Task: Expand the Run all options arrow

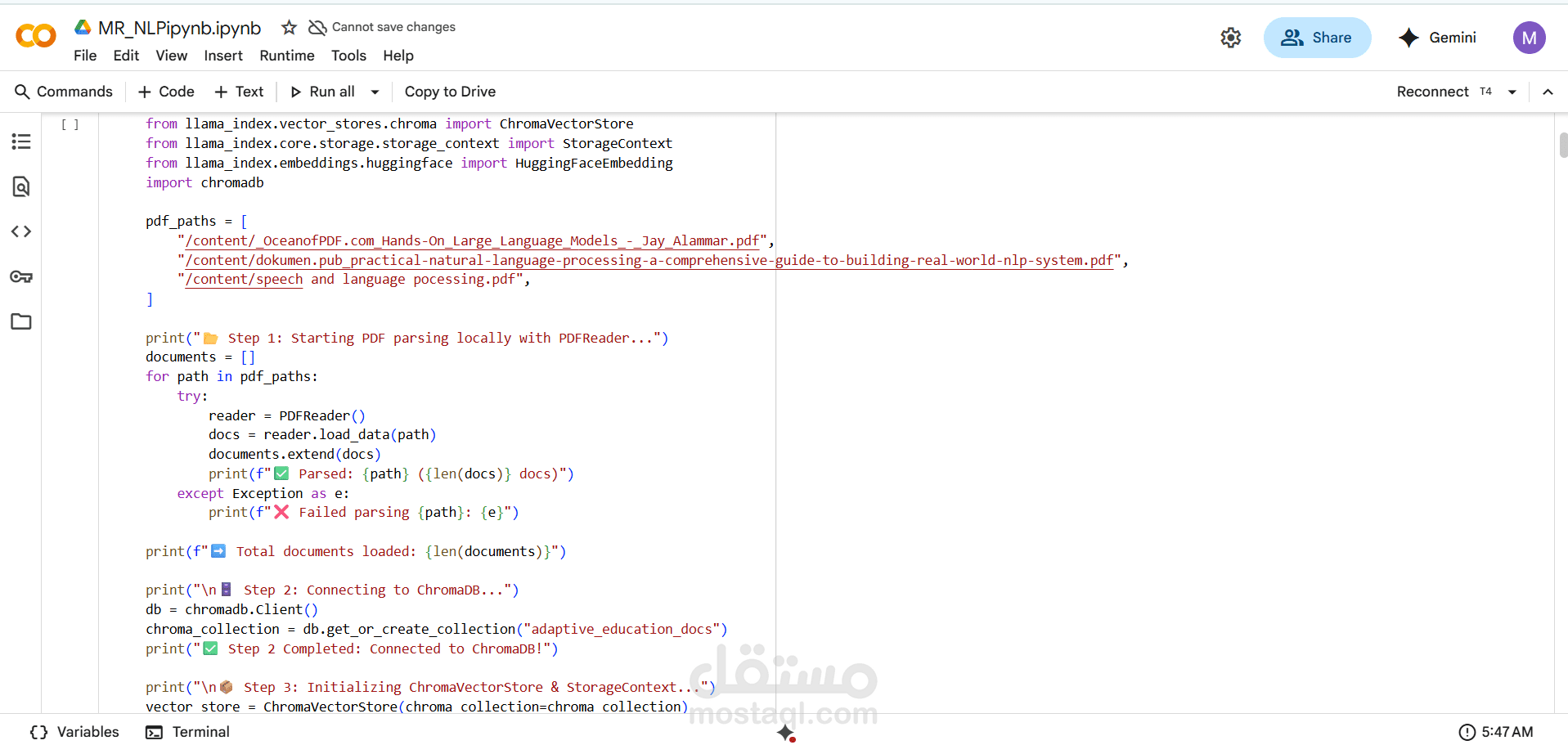Action: tap(375, 92)
